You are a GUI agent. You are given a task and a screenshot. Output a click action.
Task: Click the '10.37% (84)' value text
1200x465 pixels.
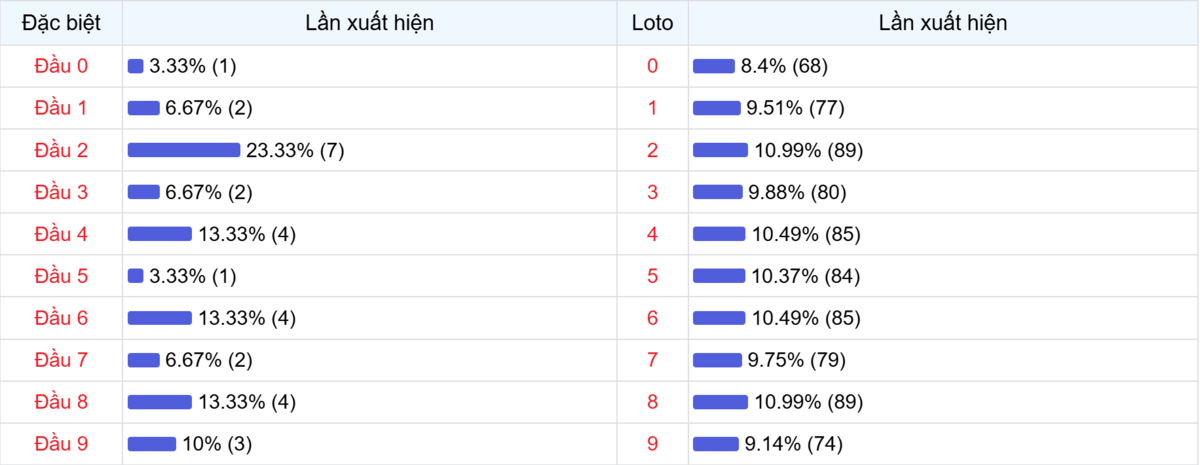pyautogui.click(x=806, y=276)
